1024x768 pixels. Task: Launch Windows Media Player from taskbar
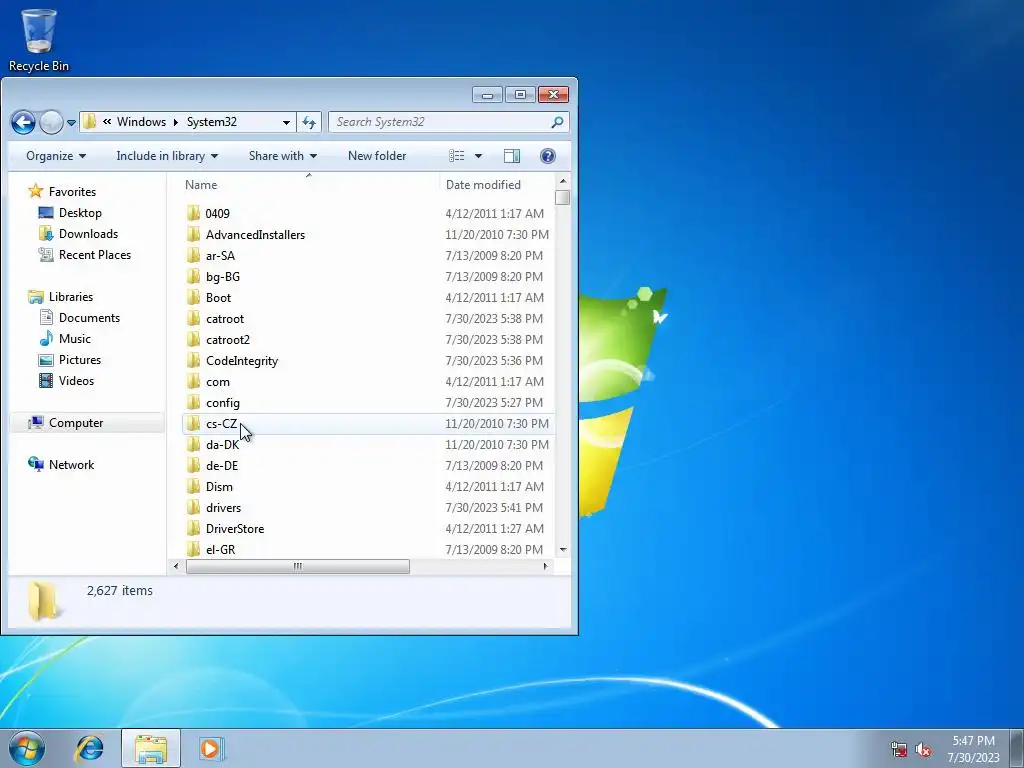point(212,748)
